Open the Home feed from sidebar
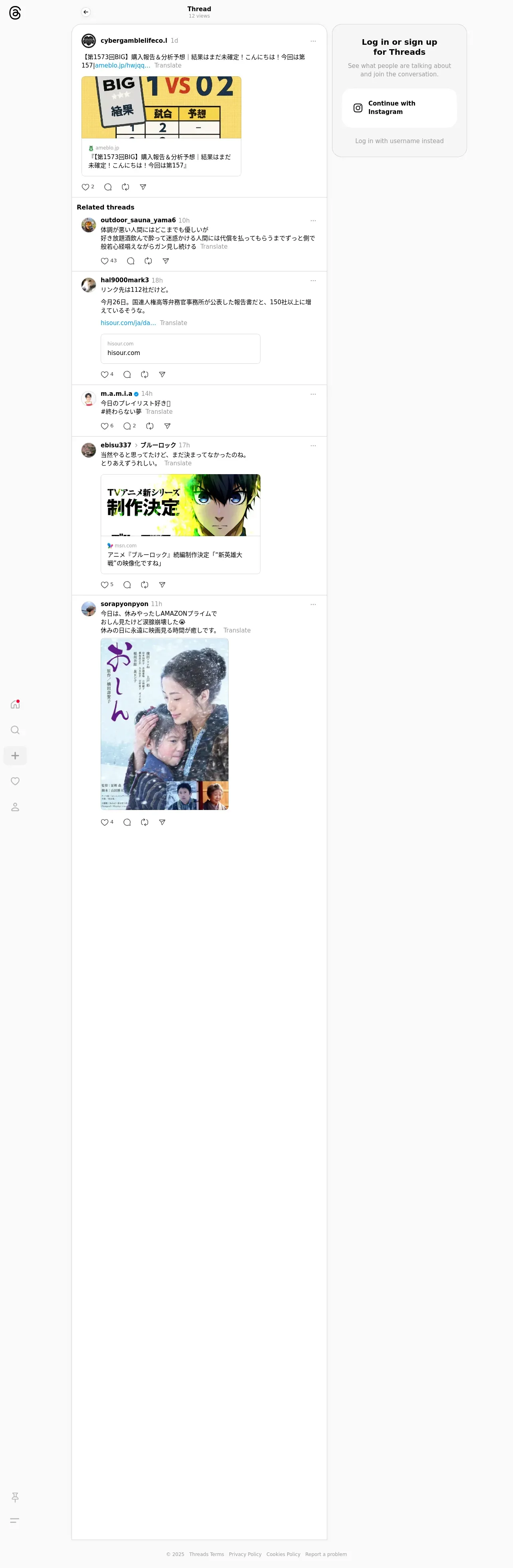The image size is (513, 1568). (15, 704)
